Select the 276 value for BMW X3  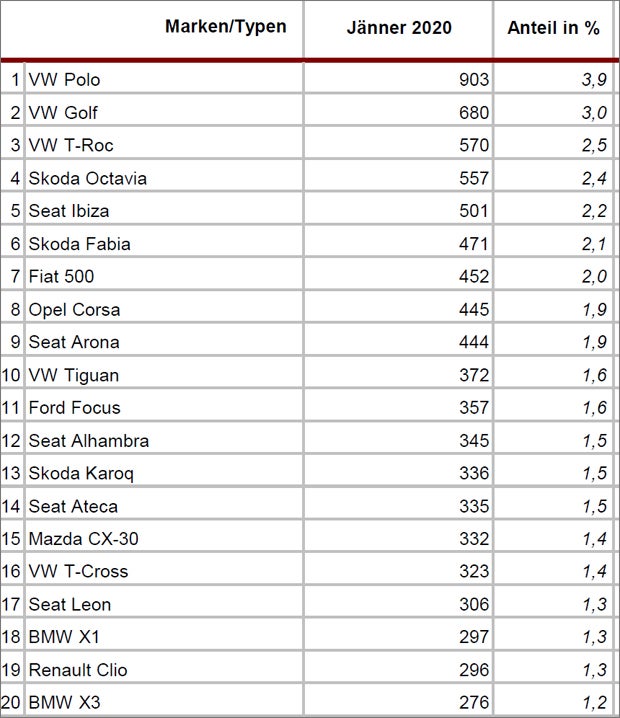coord(474,702)
